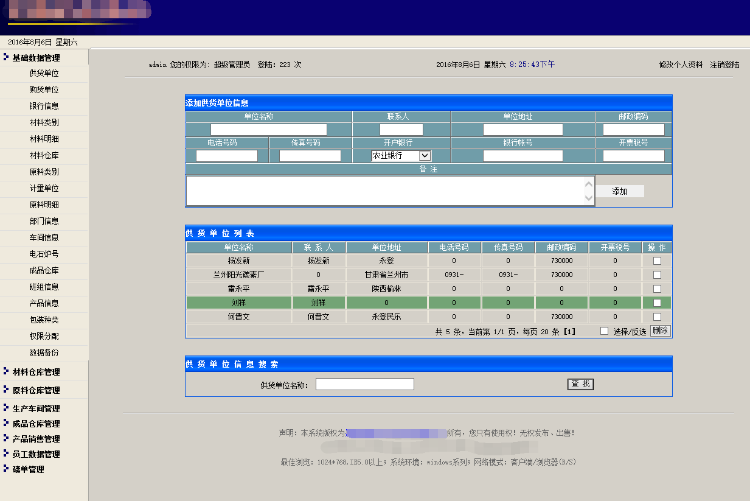This screenshot has width=750, height=501.
Task: Tick the checkbox in the 永登民乐 row
Action: tap(657, 317)
